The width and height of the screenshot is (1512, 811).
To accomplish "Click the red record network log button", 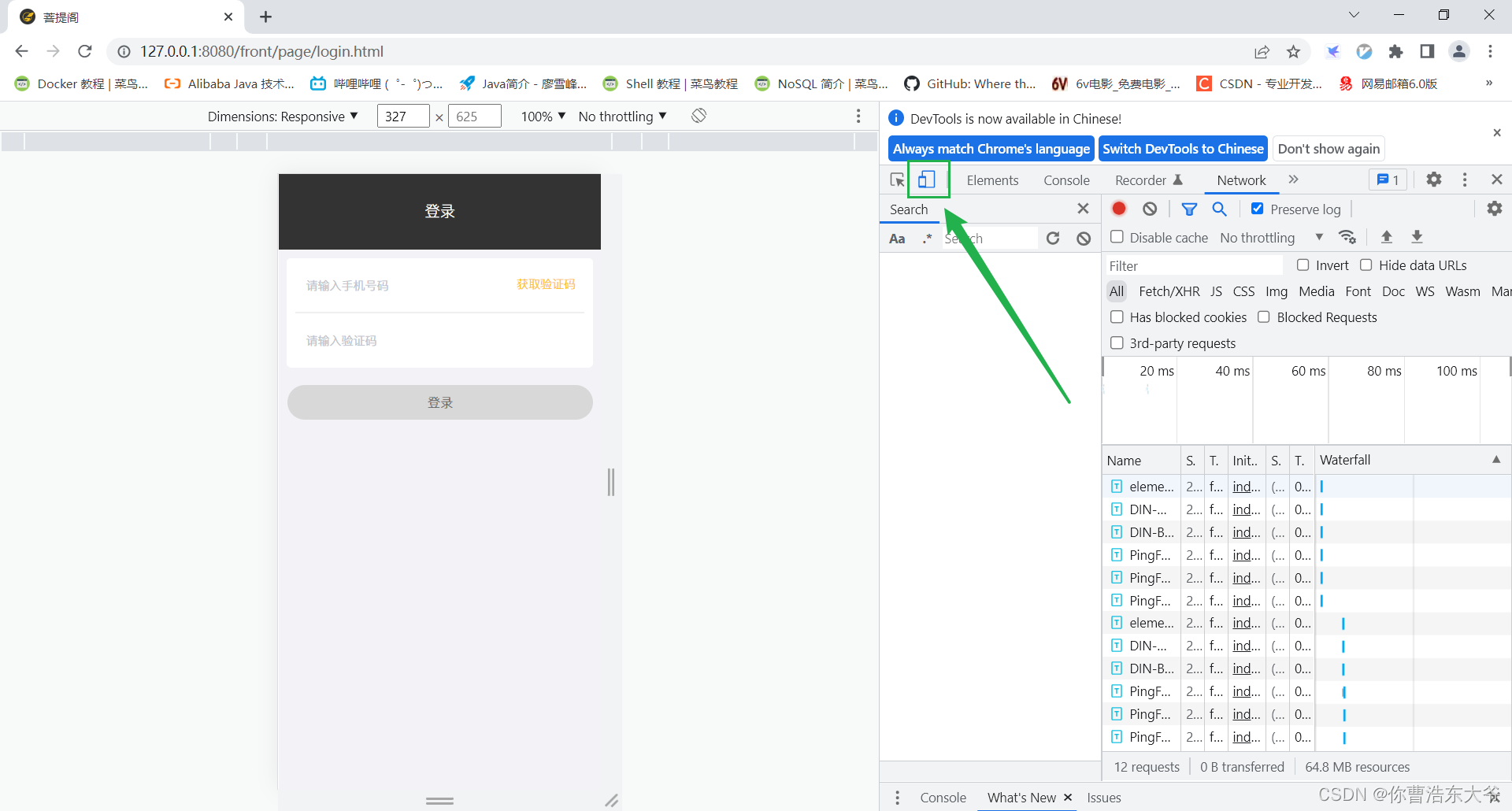I will pyautogui.click(x=1119, y=209).
